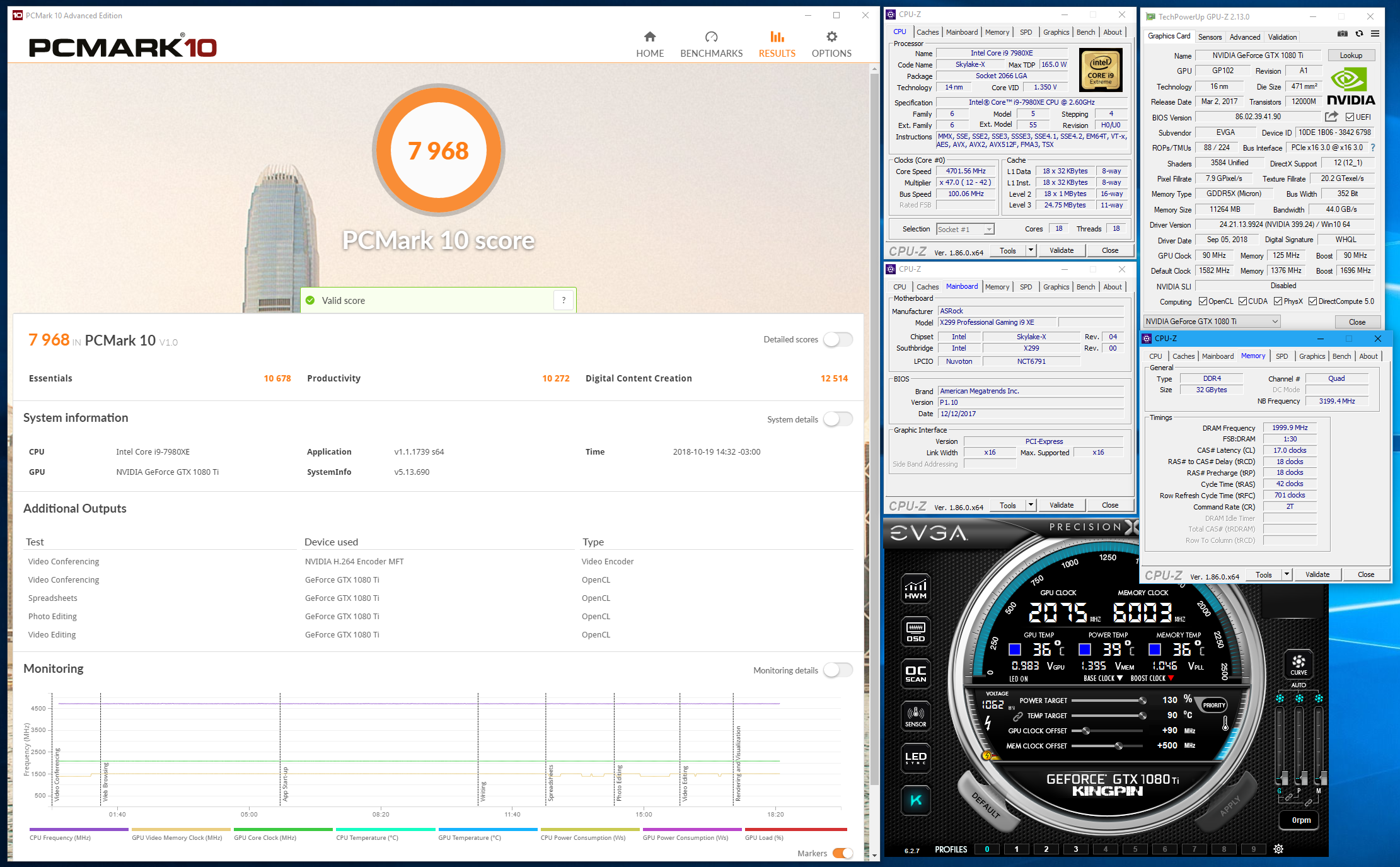The width and height of the screenshot is (1400, 867).
Task: Open Precision X settings gear icon
Action: coord(1278,849)
